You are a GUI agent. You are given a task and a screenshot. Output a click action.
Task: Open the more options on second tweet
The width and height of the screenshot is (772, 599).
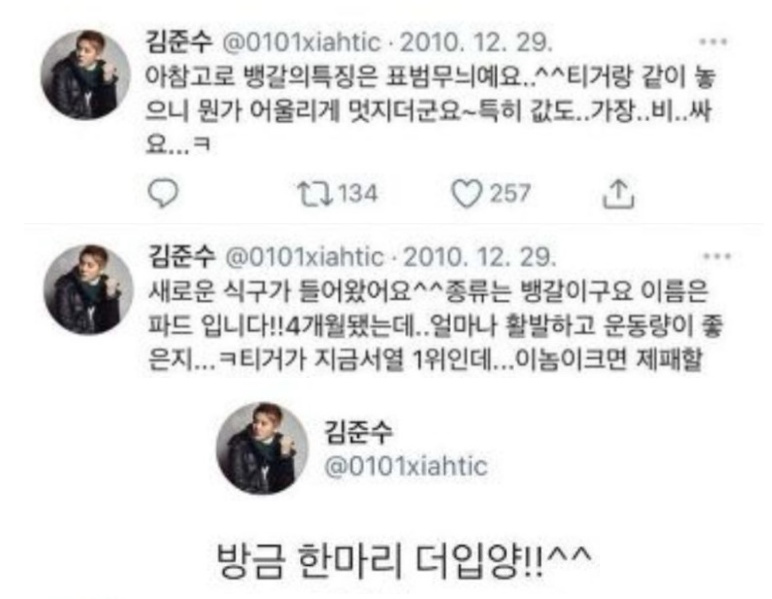716,256
